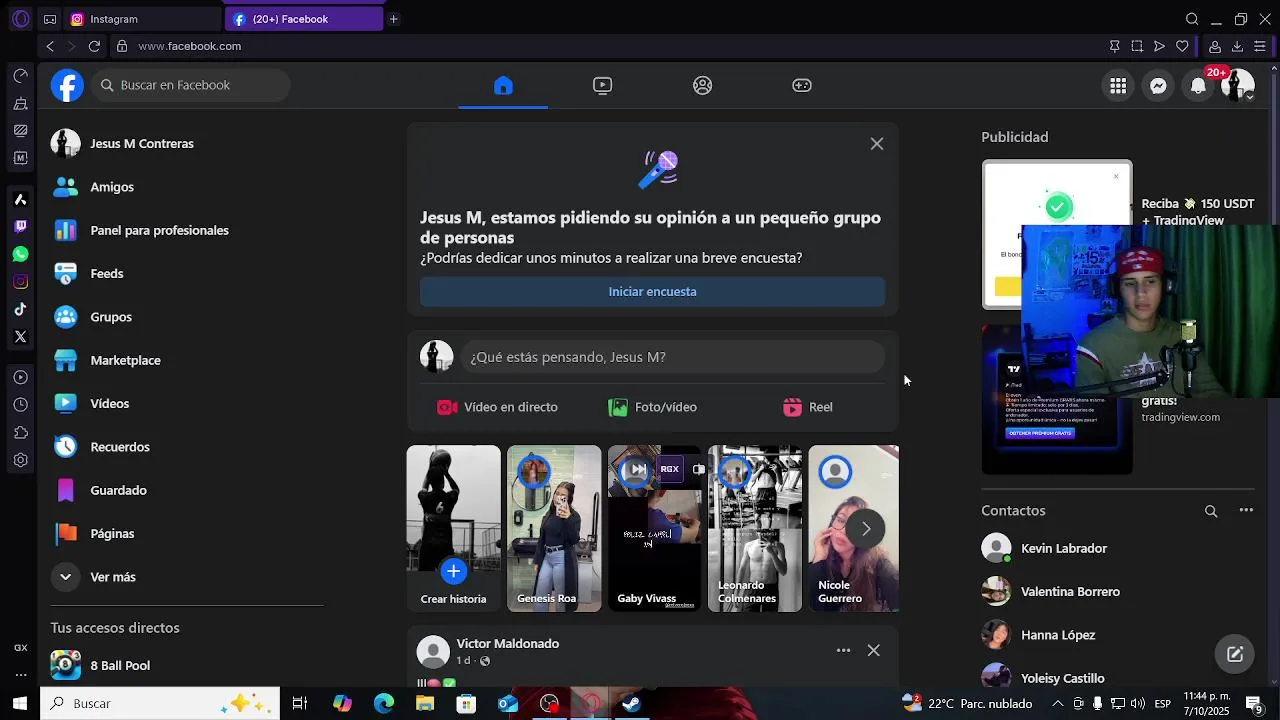Open Genesis Roa's story
Image resolution: width=1280 pixels, height=720 pixels.
pyautogui.click(x=554, y=528)
